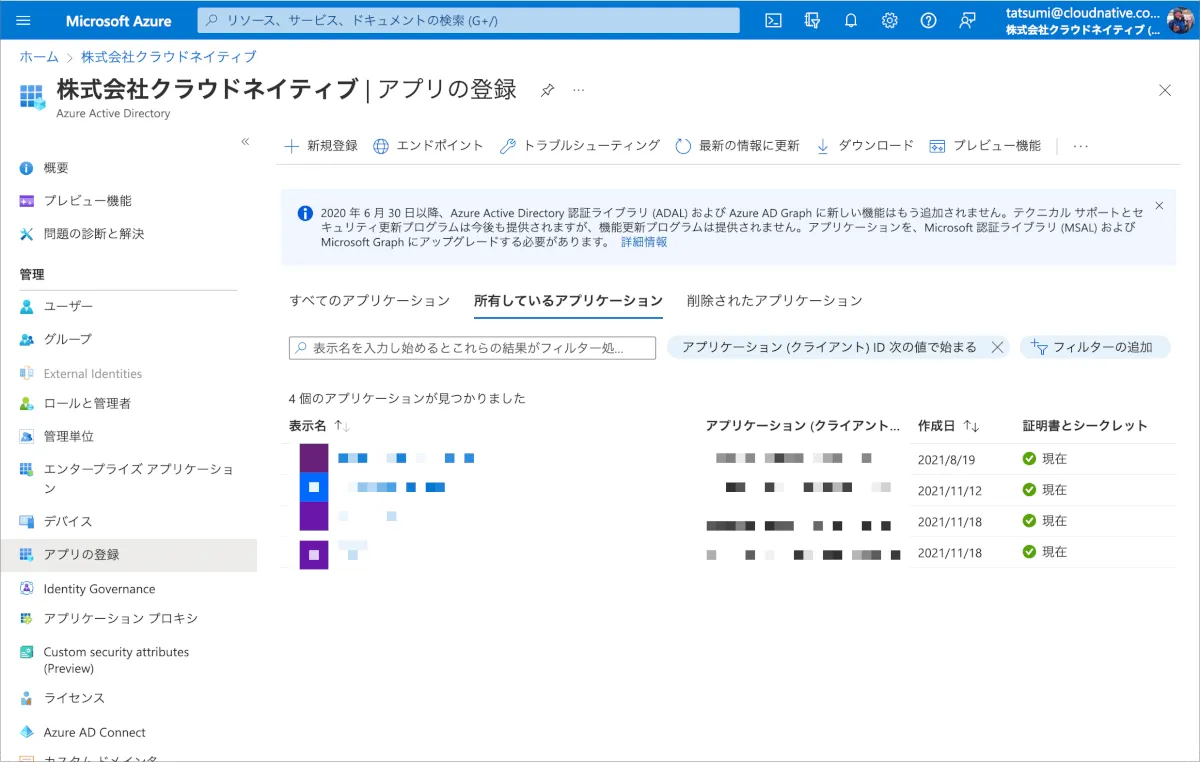Click the アプリケーション (クライアント) ID filter pill
The width and height of the screenshot is (1200, 762).
coord(829,348)
